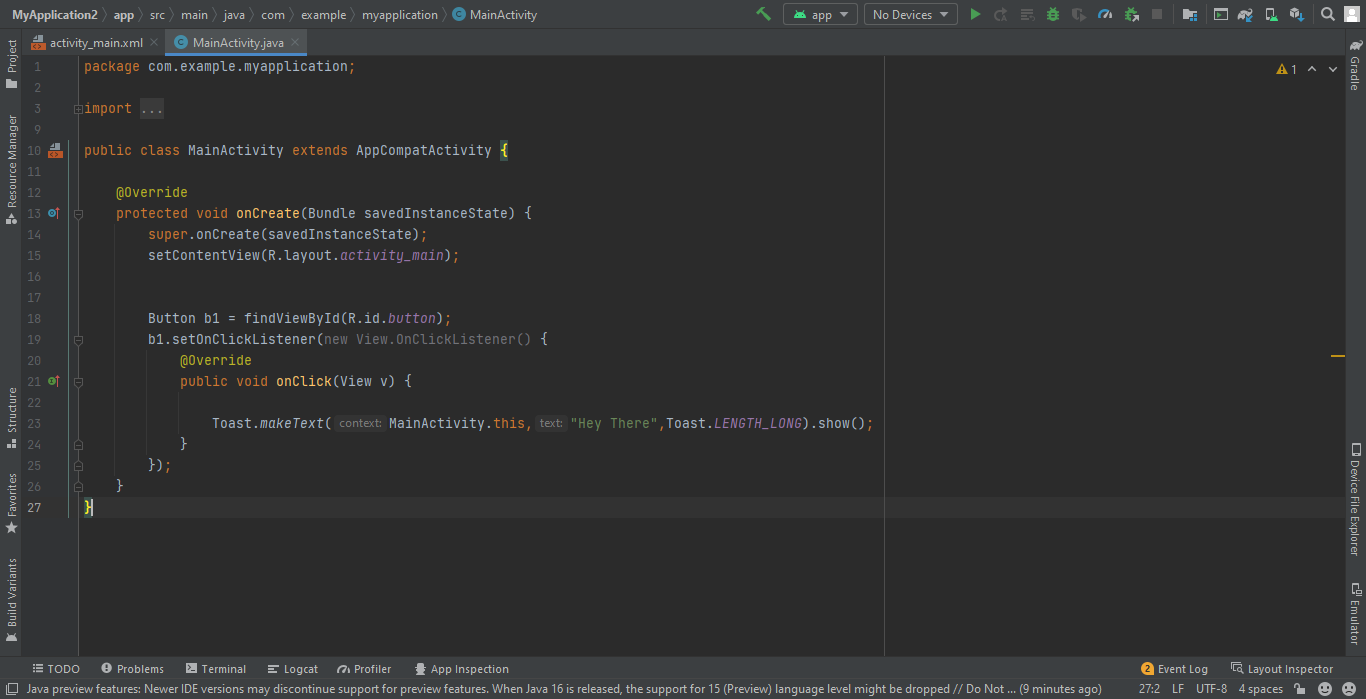Open the Problems tool window

tap(132, 669)
